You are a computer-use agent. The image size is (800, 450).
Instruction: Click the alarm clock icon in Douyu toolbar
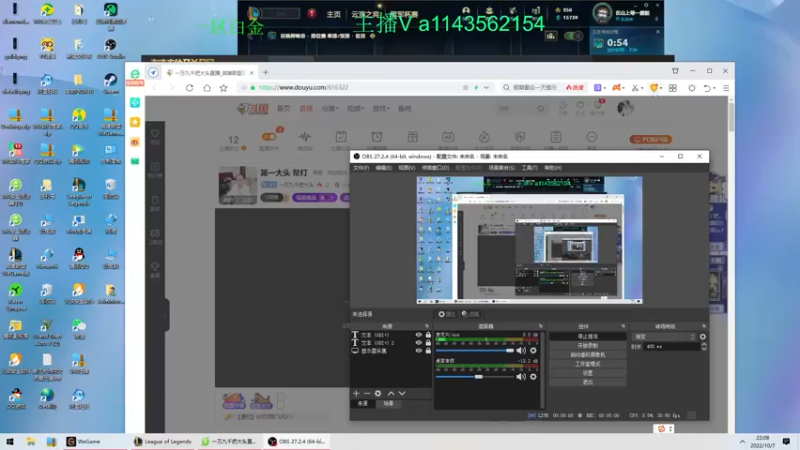[x=377, y=137]
